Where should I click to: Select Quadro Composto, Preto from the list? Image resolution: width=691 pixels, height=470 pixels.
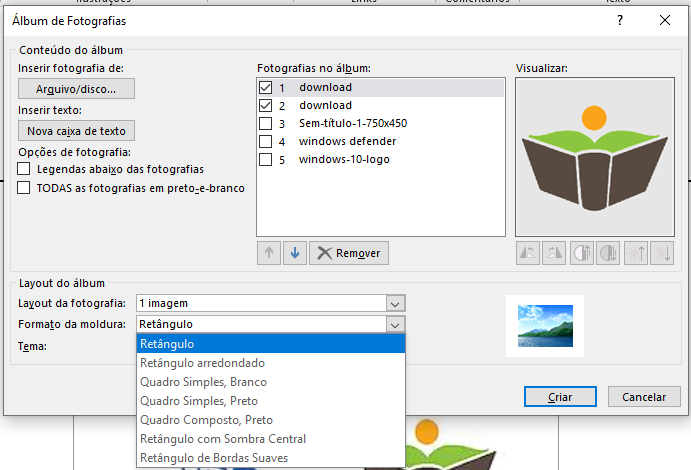click(x=206, y=420)
